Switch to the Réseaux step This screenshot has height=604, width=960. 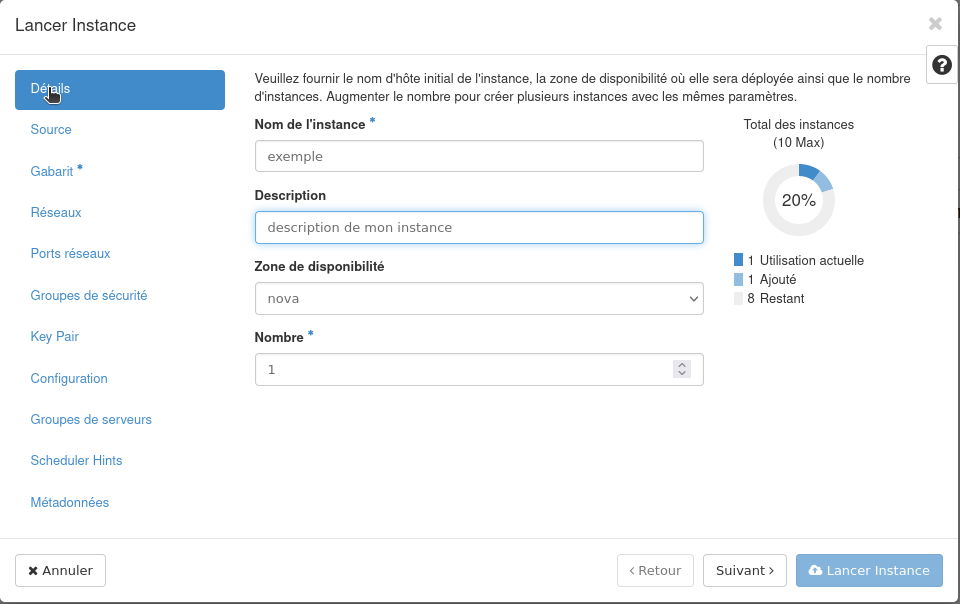tap(56, 212)
